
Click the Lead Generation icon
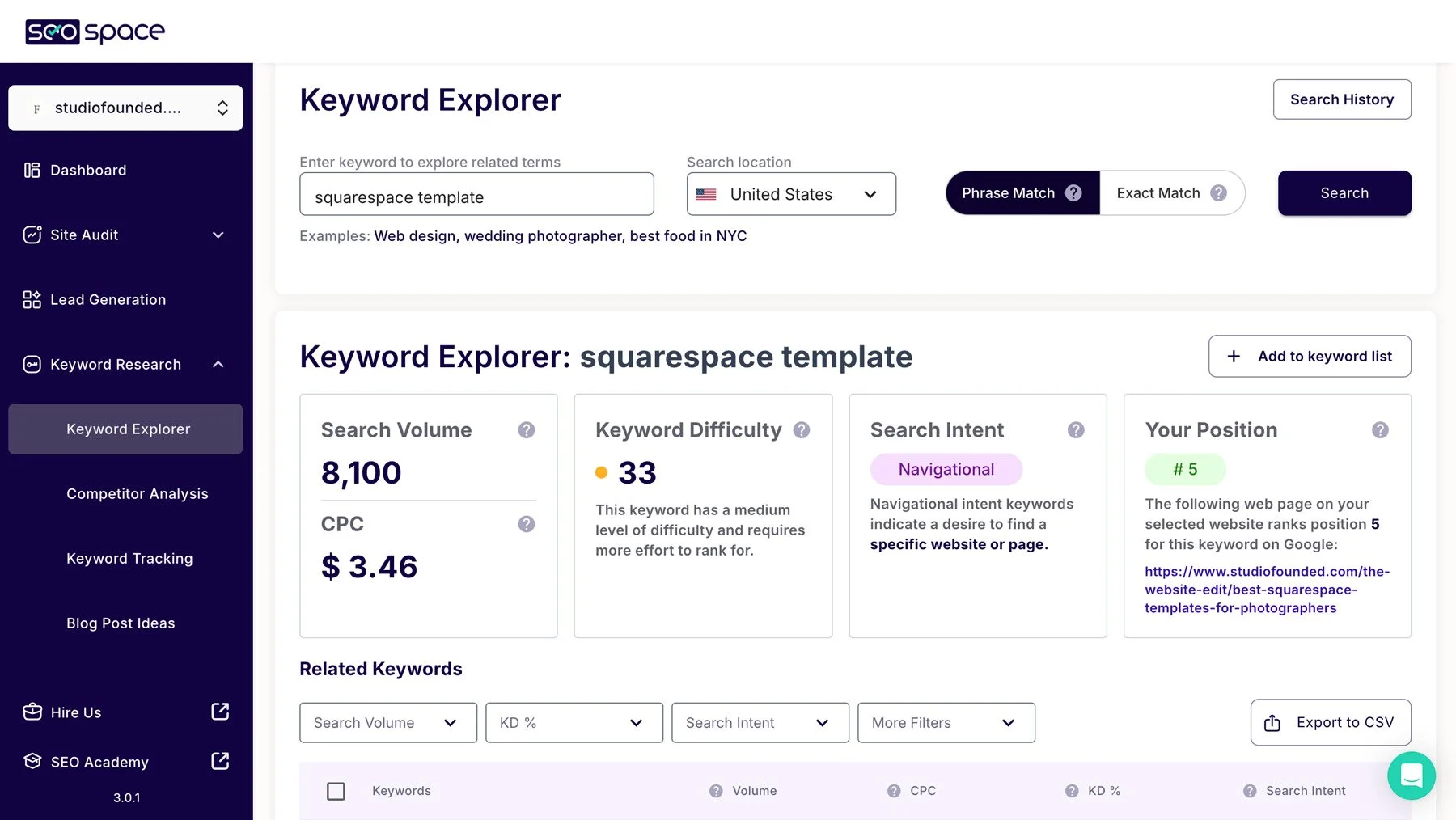point(32,299)
